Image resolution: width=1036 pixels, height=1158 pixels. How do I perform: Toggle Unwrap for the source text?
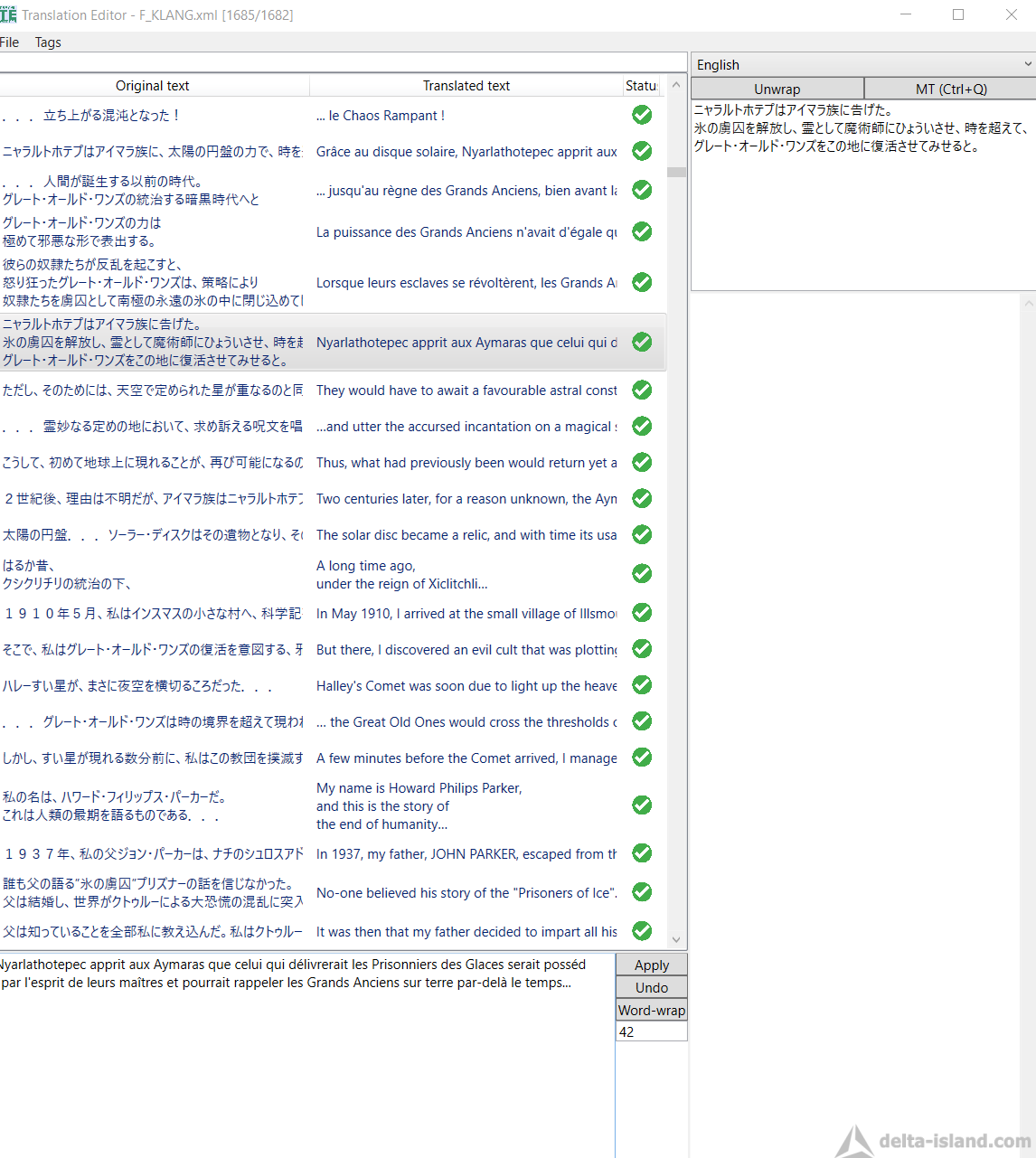click(x=777, y=89)
